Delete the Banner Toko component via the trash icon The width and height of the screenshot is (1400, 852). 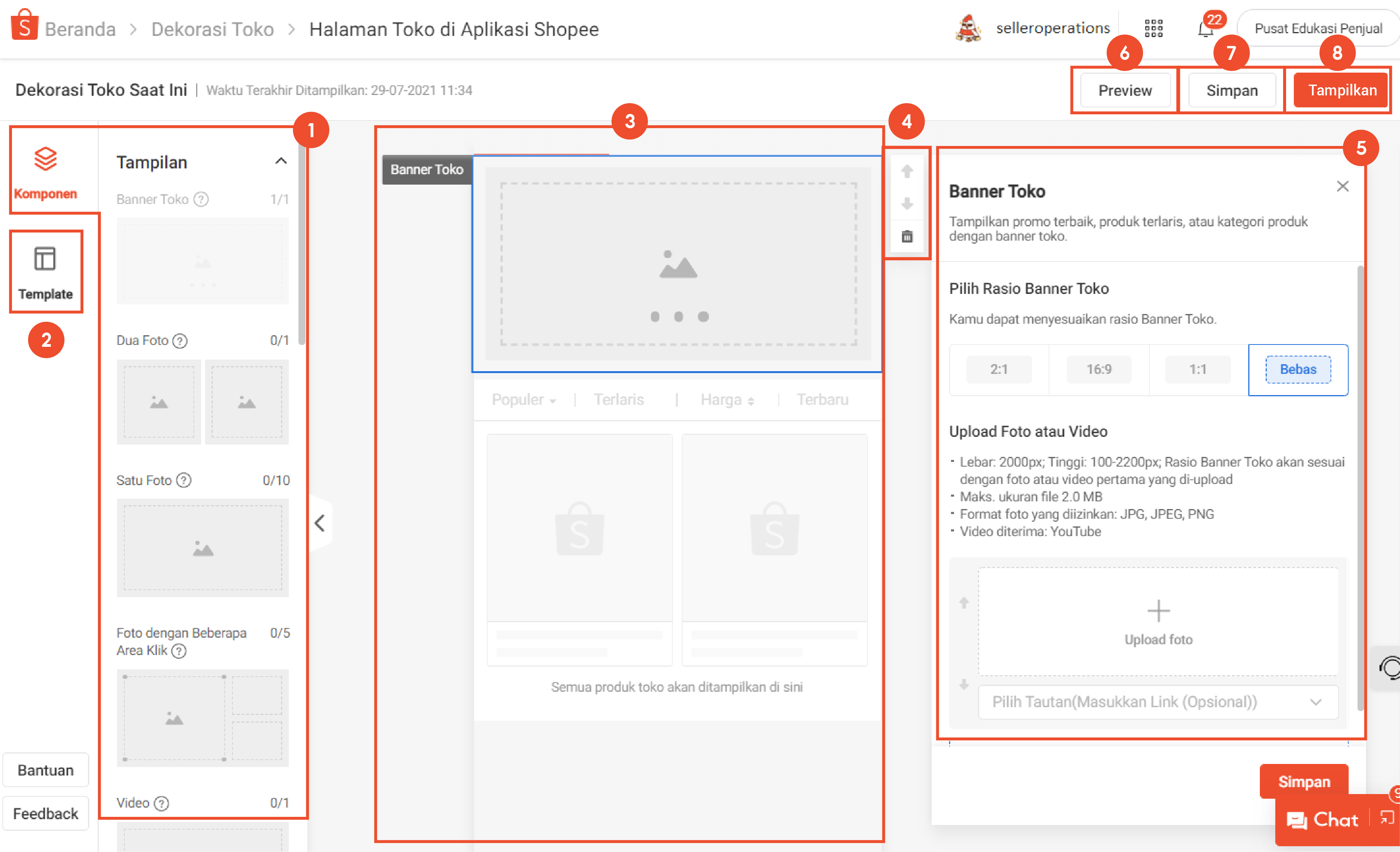pos(907,236)
